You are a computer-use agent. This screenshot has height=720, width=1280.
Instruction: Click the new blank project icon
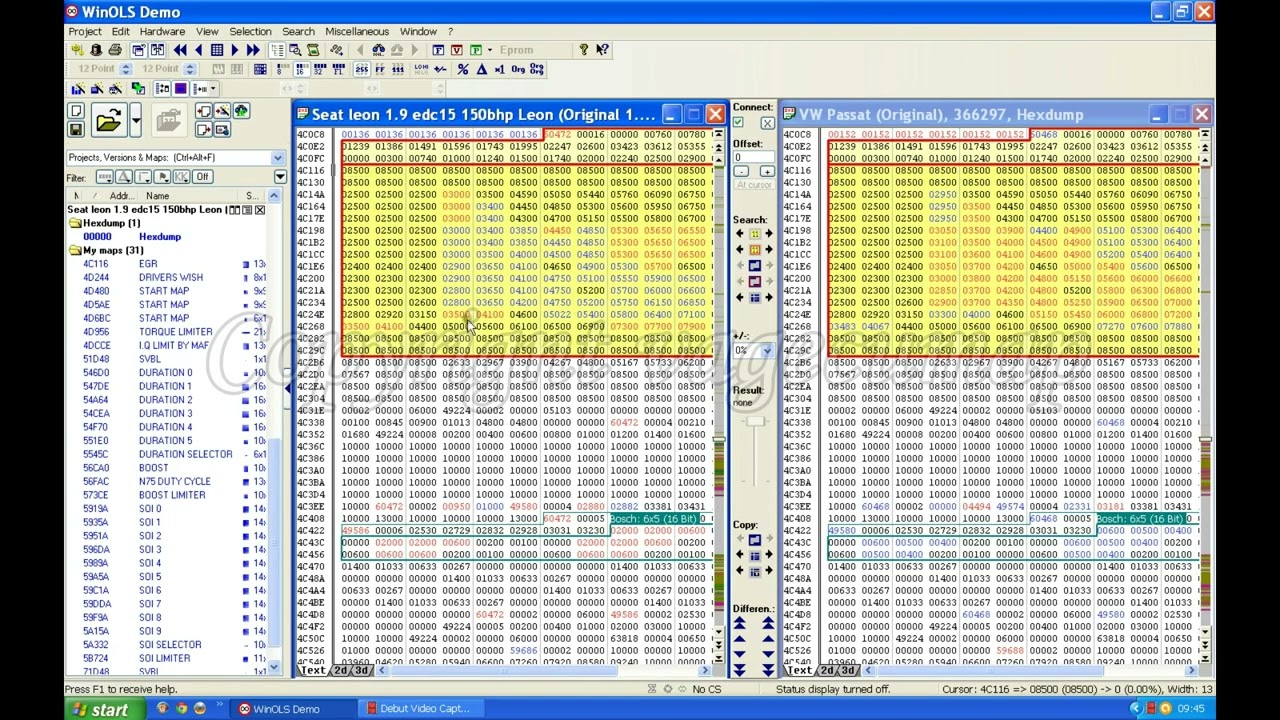pyautogui.click(x=76, y=112)
